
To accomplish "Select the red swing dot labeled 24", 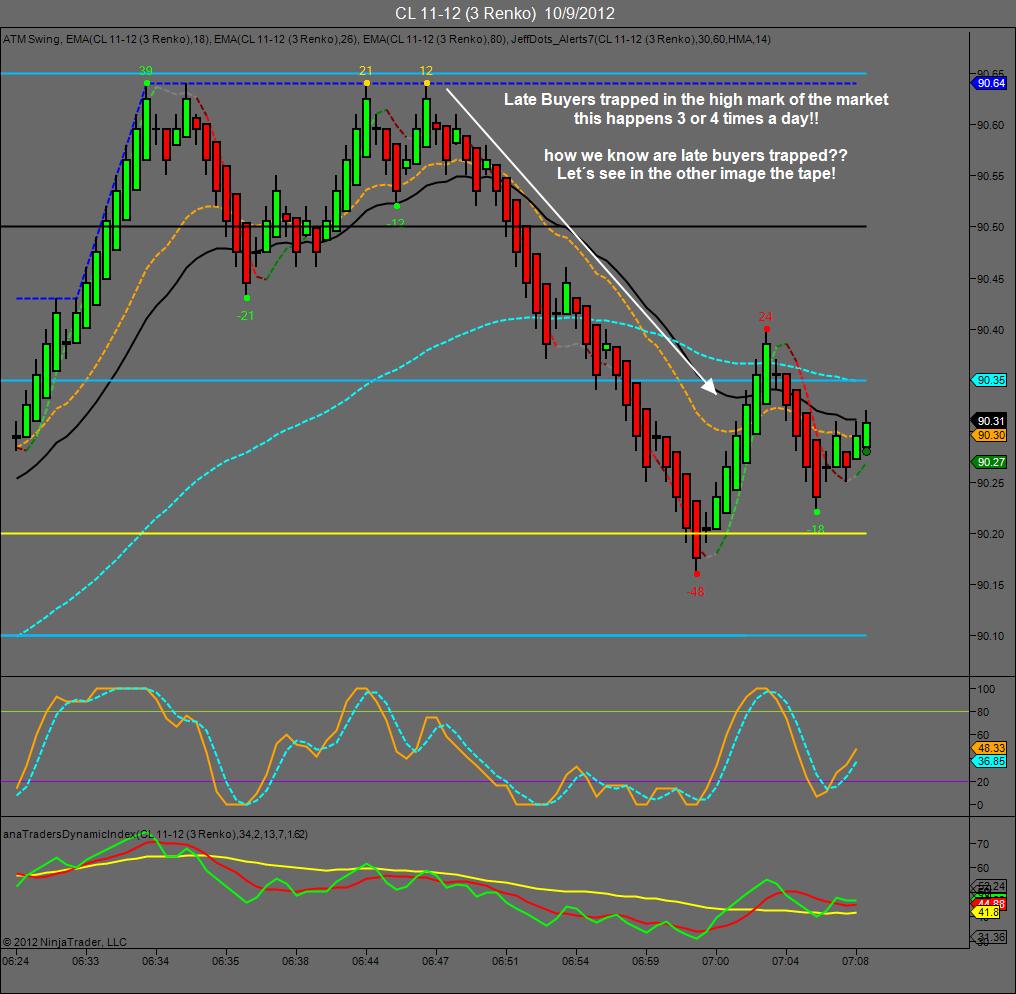I will pyautogui.click(x=767, y=329).
